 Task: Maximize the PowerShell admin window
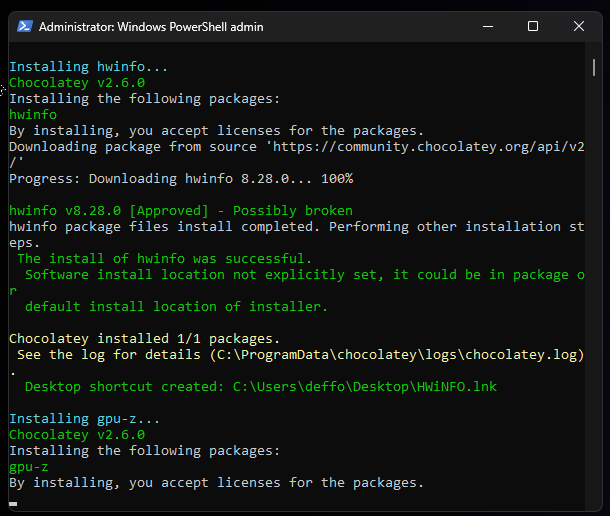click(533, 26)
